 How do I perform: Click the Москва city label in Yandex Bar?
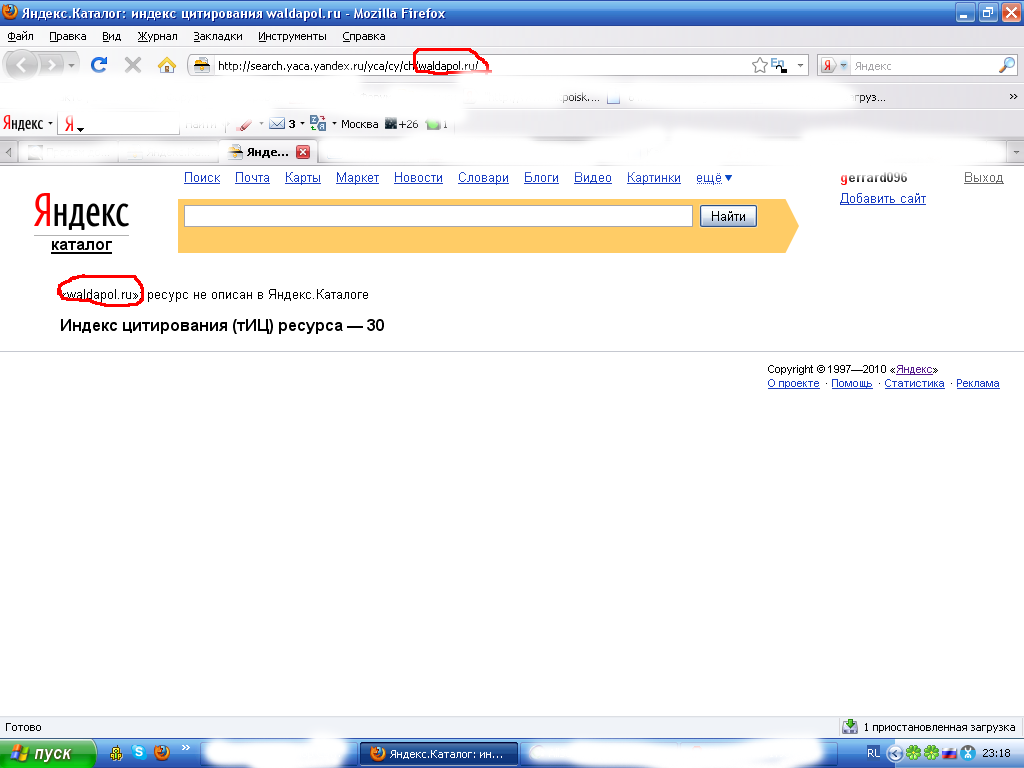coord(359,124)
